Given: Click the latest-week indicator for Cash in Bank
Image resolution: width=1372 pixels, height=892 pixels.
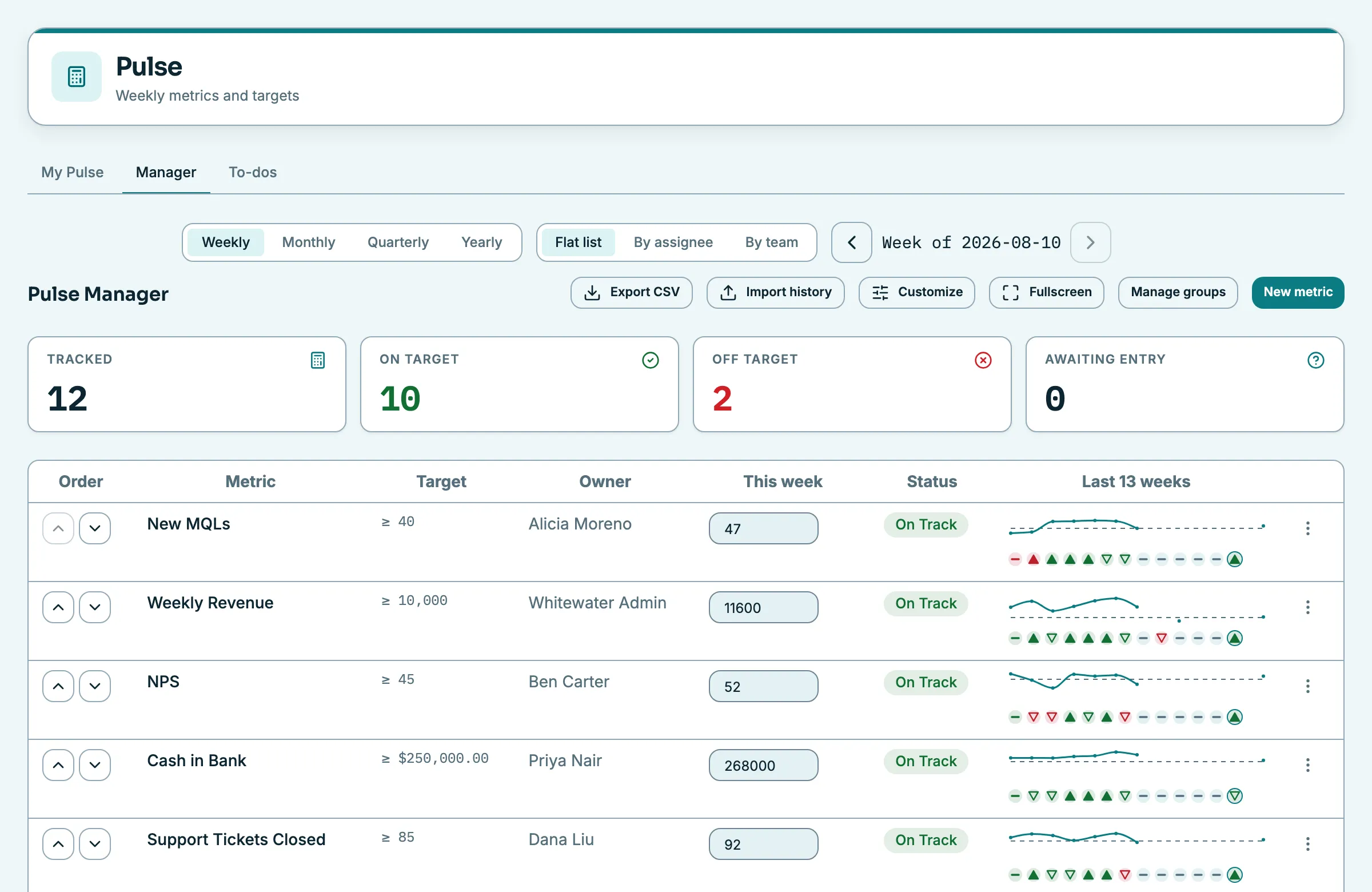Looking at the screenshot, I should tap(1235, 797).
